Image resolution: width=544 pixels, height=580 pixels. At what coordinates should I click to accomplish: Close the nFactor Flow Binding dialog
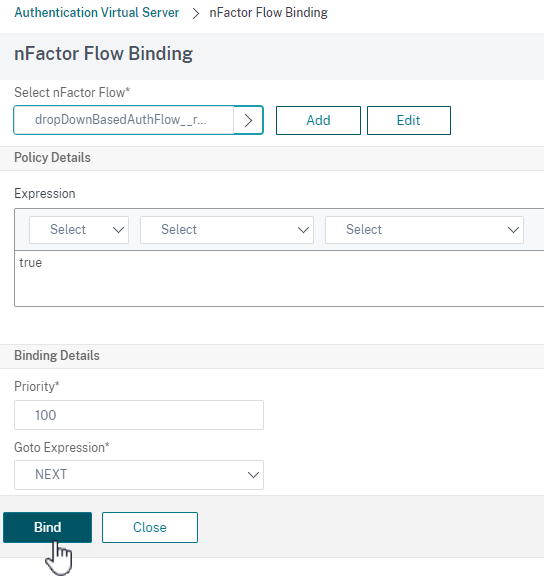150,527
